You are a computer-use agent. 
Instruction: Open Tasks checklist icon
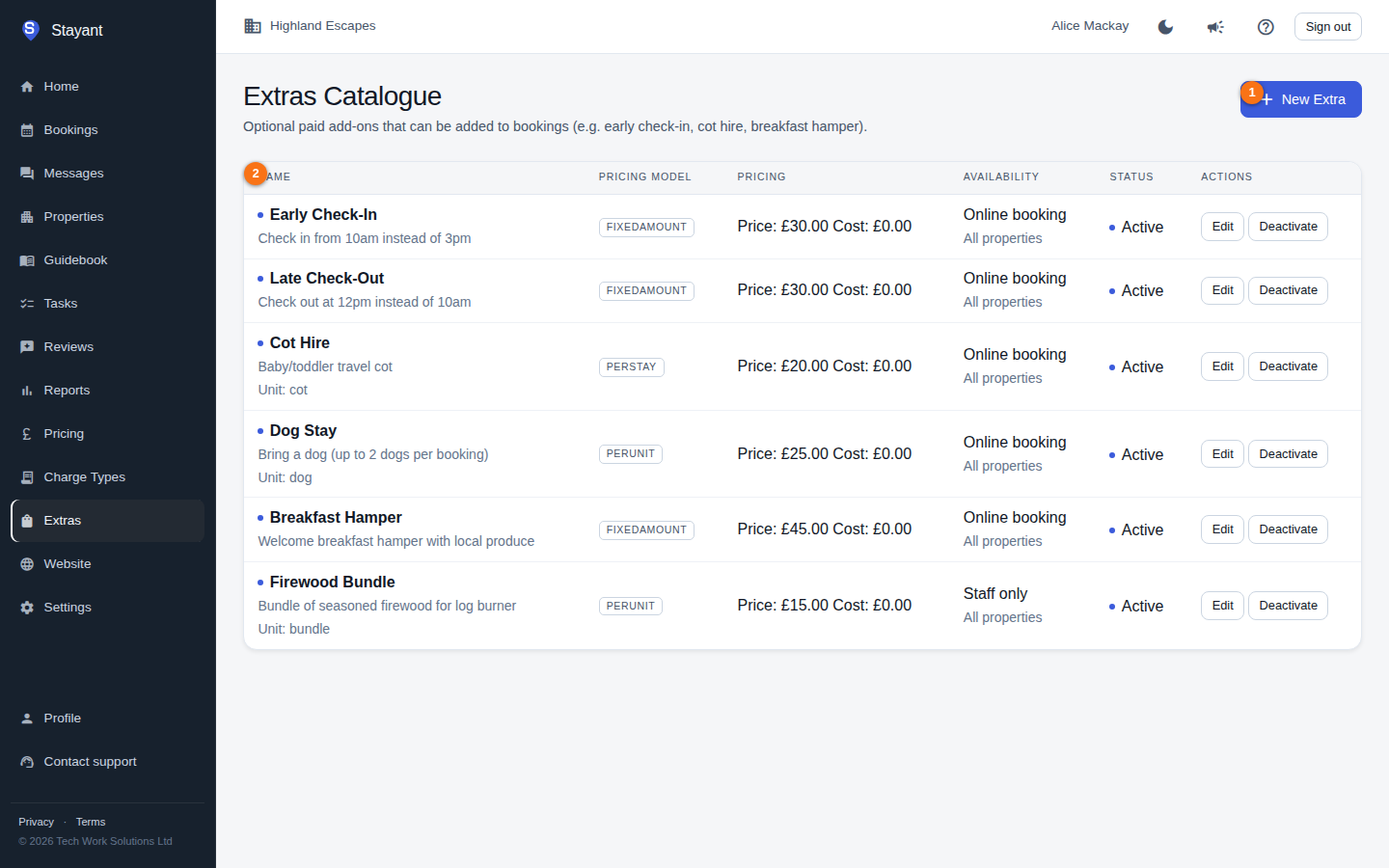(27, 304)
